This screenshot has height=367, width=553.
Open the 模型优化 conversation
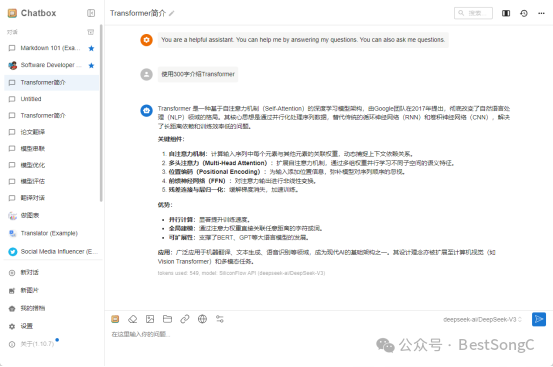(x=51, y=165)
